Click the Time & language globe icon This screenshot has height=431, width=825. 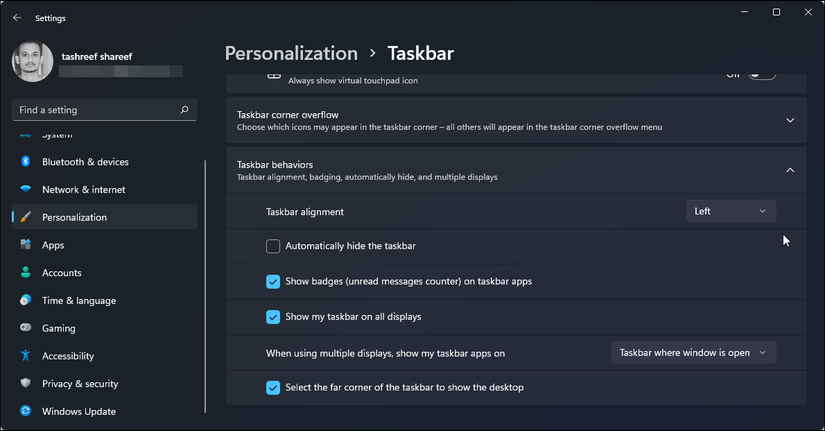(x=25, y=301)
